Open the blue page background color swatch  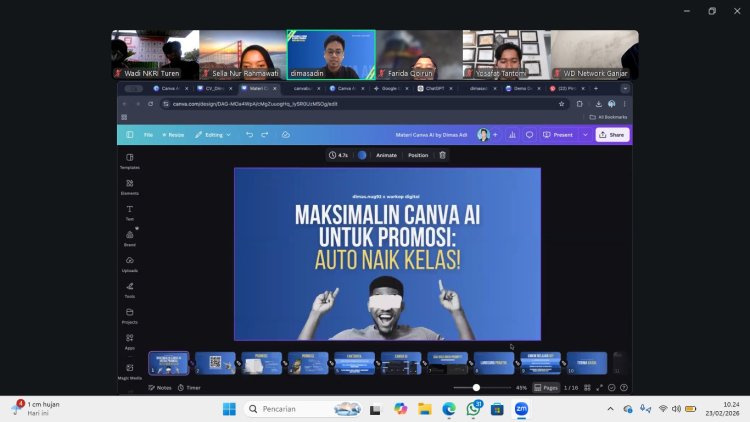[x=362, y=155]
